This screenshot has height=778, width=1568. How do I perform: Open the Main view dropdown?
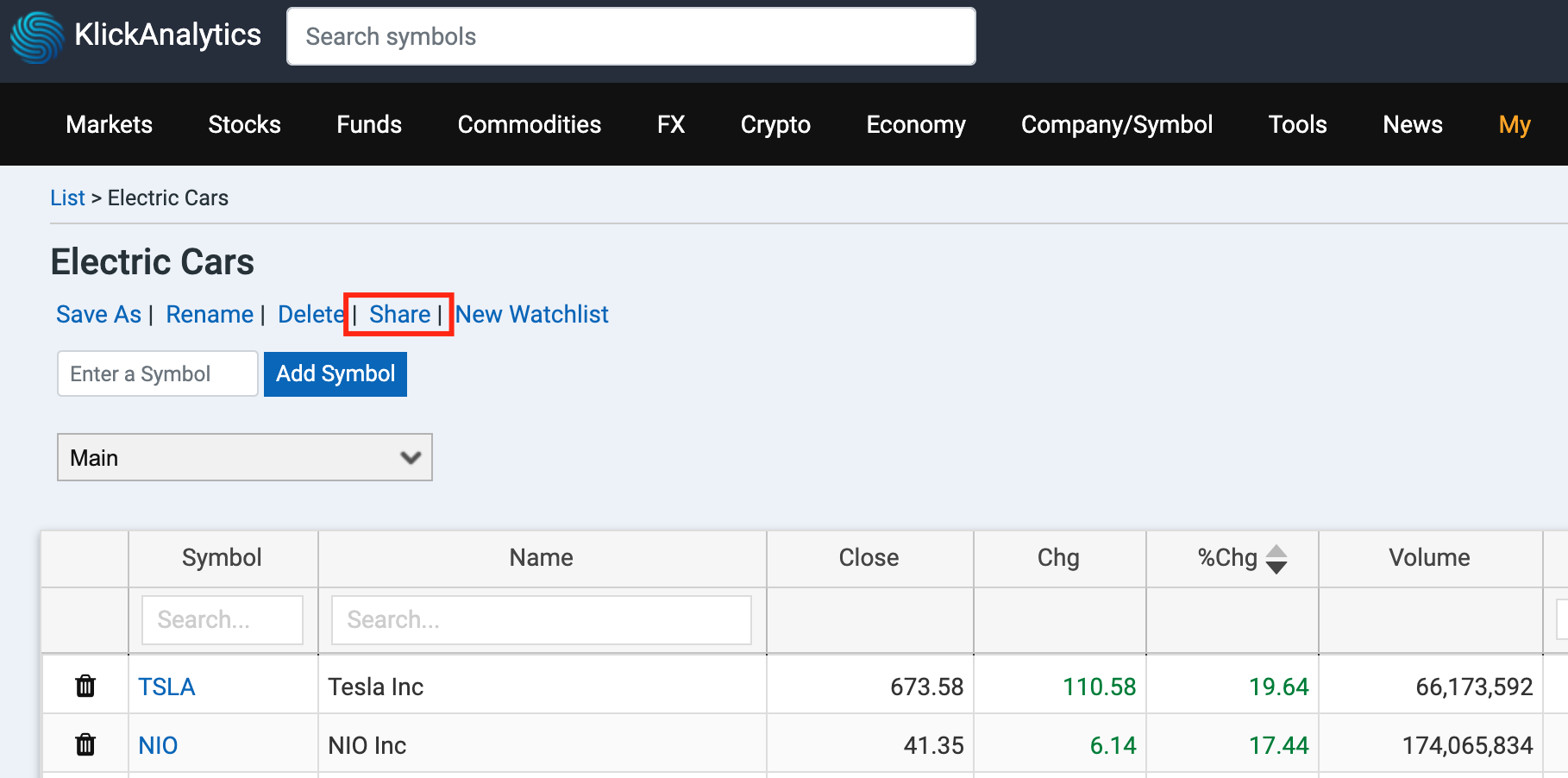245,457
